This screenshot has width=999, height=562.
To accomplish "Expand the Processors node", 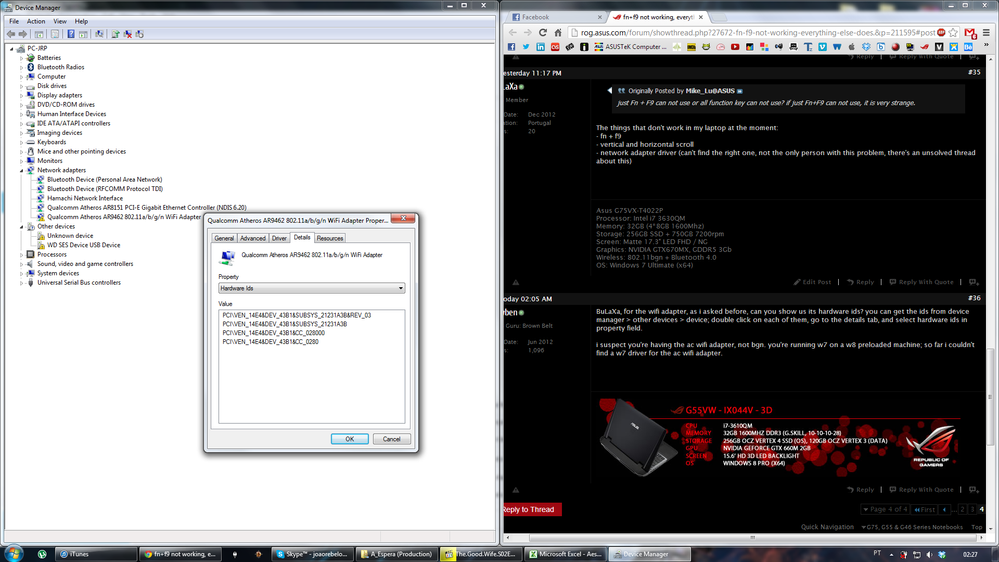I will 21,255.
